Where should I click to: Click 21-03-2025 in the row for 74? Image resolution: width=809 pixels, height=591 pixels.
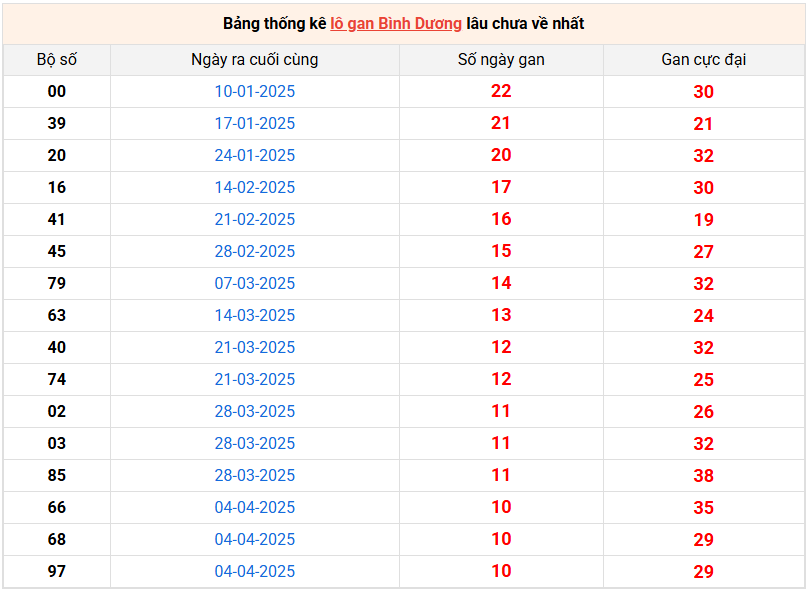(x=255, y=379)
